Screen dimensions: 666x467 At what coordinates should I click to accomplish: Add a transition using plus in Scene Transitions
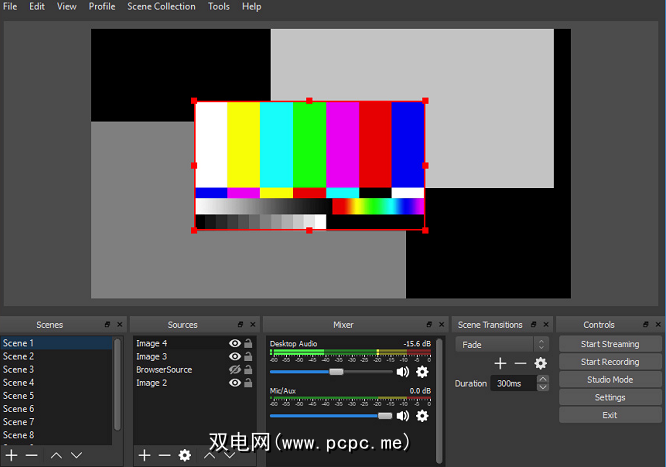[x=500, y=363]
